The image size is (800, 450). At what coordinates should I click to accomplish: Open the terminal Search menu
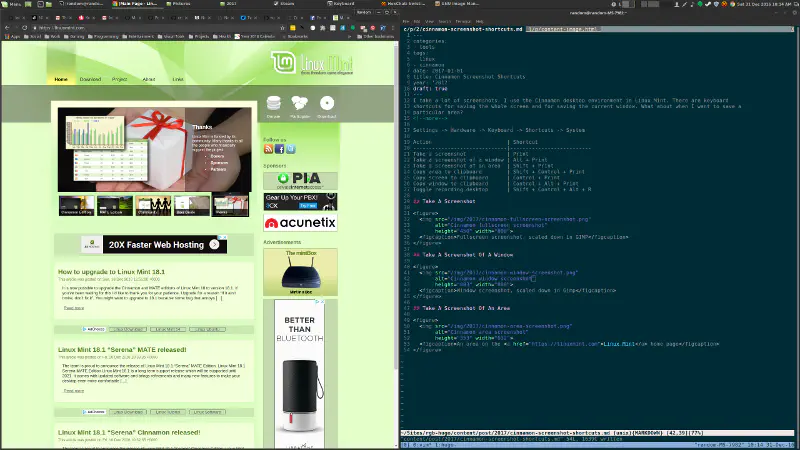(x=444, y=20)
